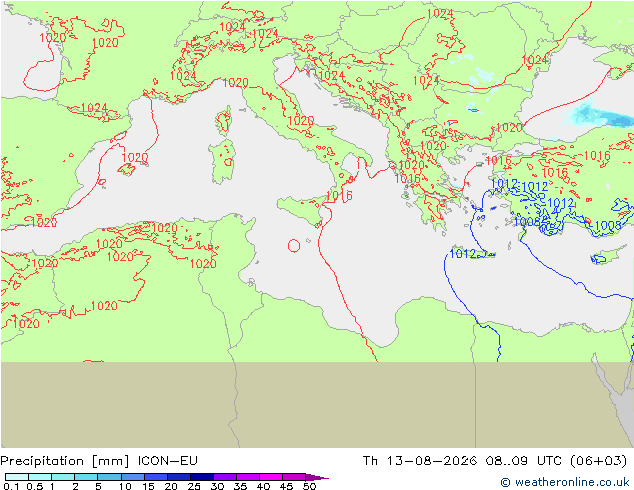The height and width of the screenshot is (490, 634).
Task: Click the legend value label '25'
Action: 194,486
